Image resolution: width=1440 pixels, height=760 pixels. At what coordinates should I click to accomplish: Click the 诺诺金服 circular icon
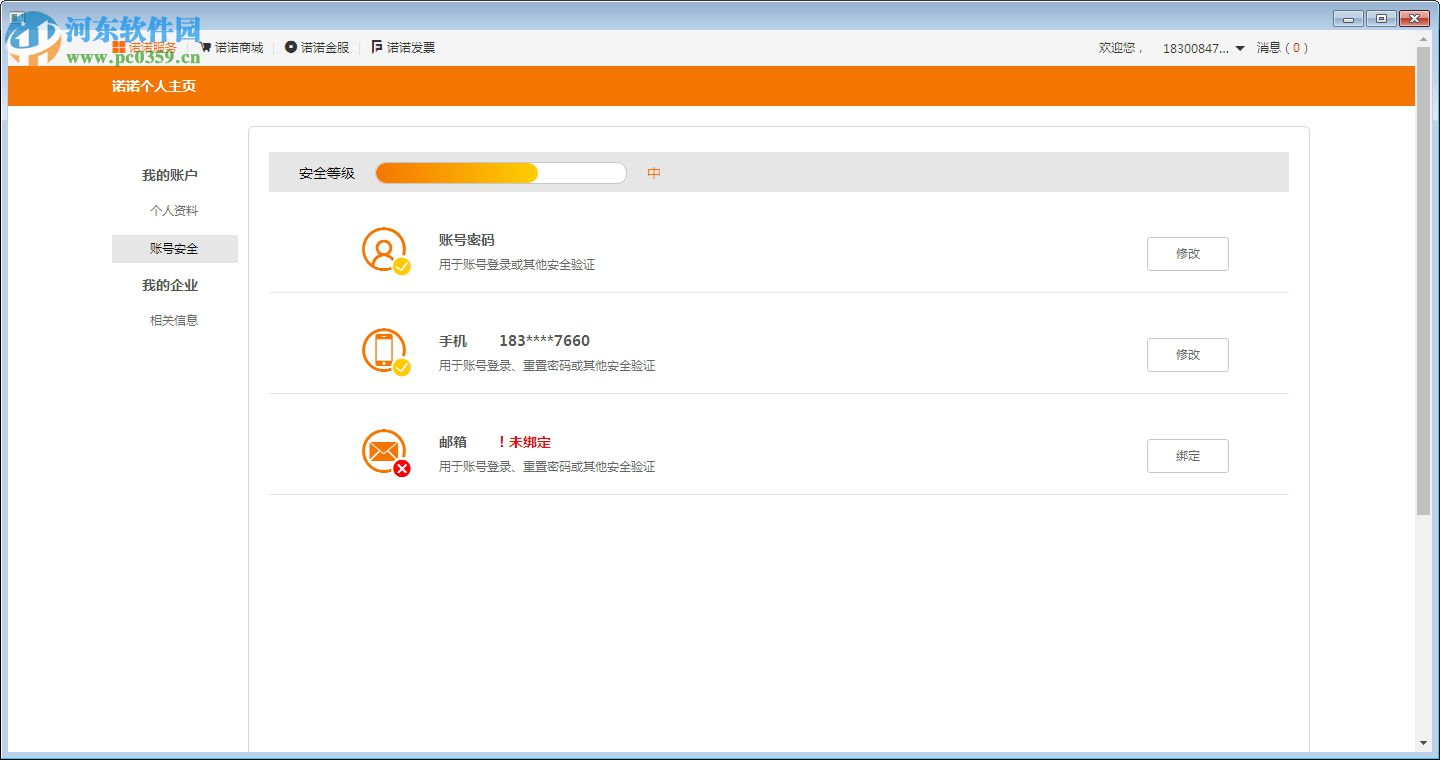[x=289, y=46]
